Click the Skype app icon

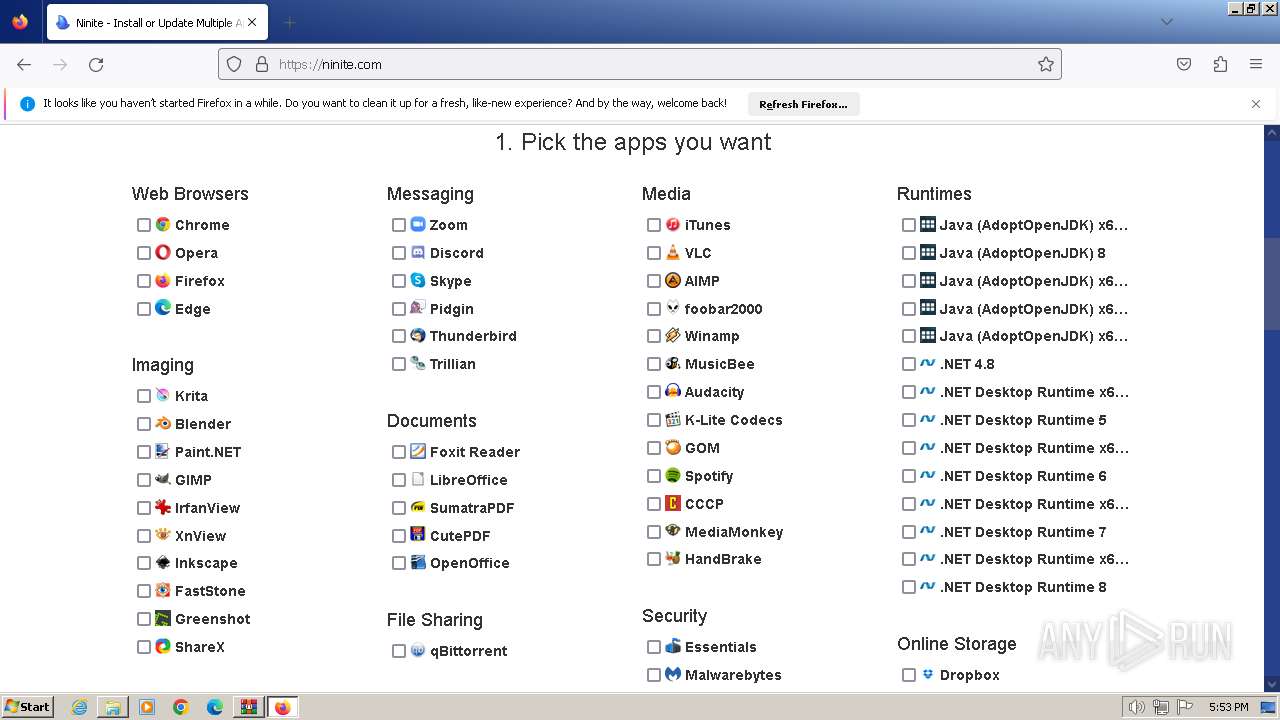click(418, 281)
